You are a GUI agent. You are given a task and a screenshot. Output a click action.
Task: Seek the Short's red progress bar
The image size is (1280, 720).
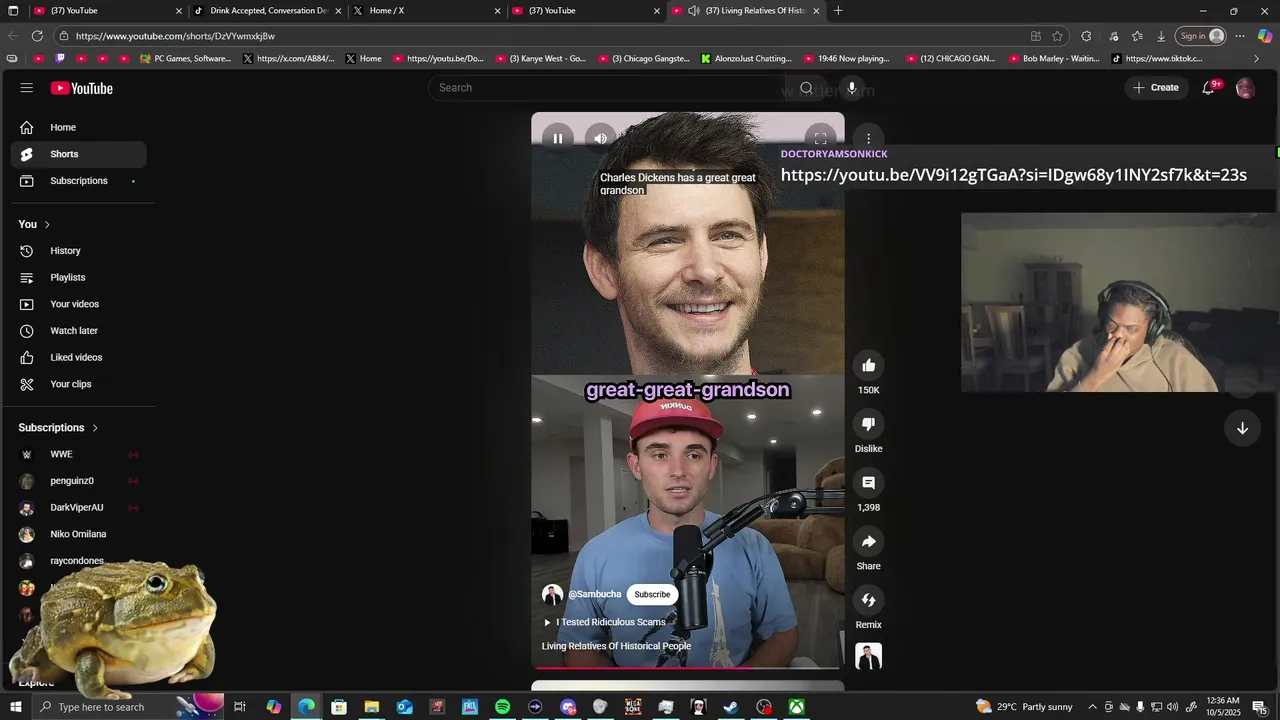(x=688, y=666)
